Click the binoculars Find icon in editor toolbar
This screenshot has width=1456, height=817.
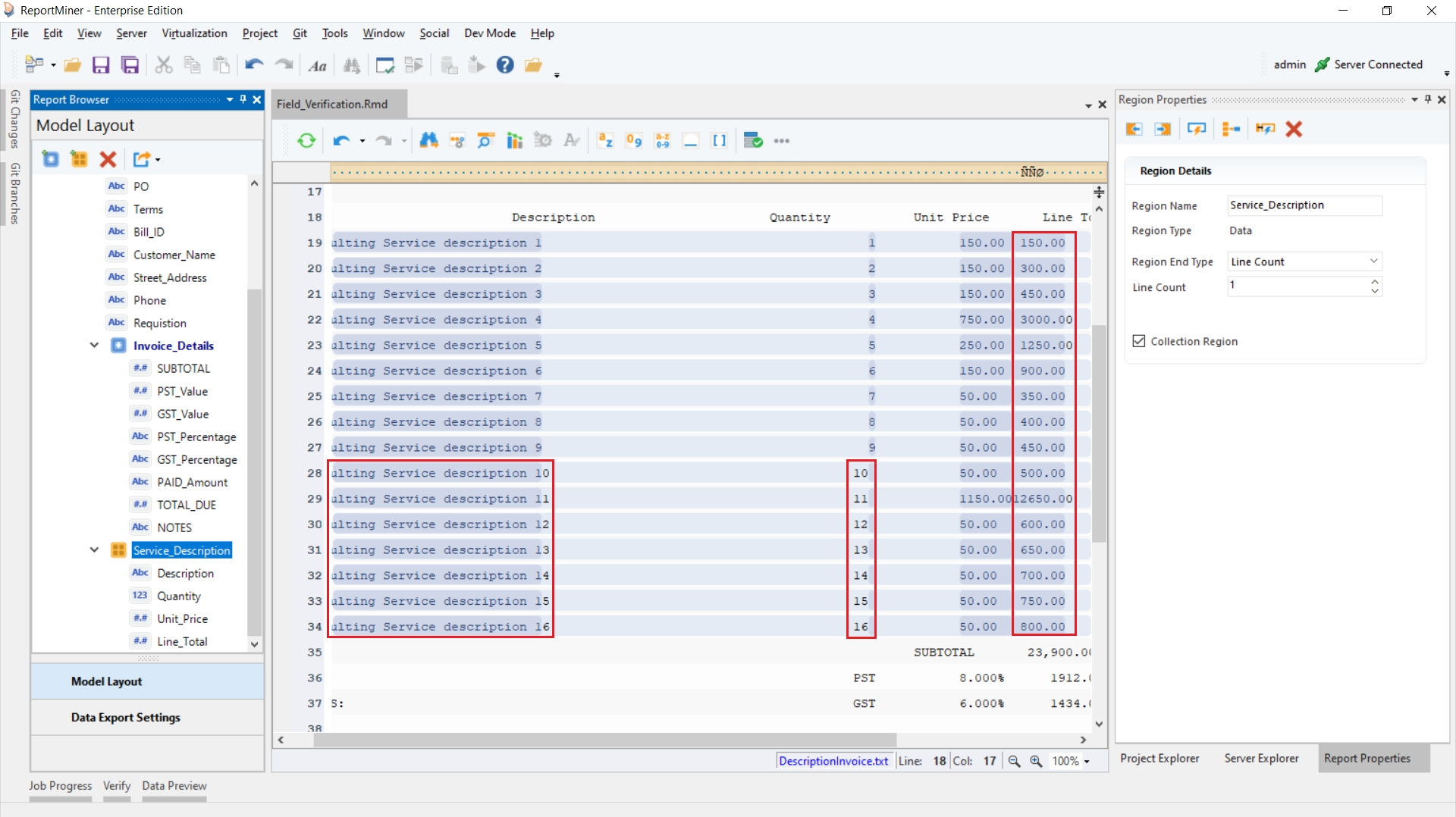point(428,140)
